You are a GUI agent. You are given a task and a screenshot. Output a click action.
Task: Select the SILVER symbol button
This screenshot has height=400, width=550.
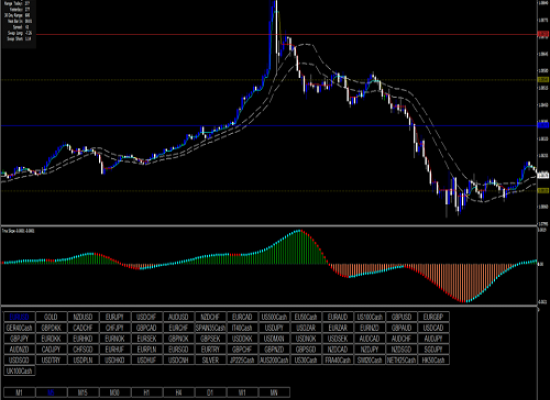tap(210, 360)
